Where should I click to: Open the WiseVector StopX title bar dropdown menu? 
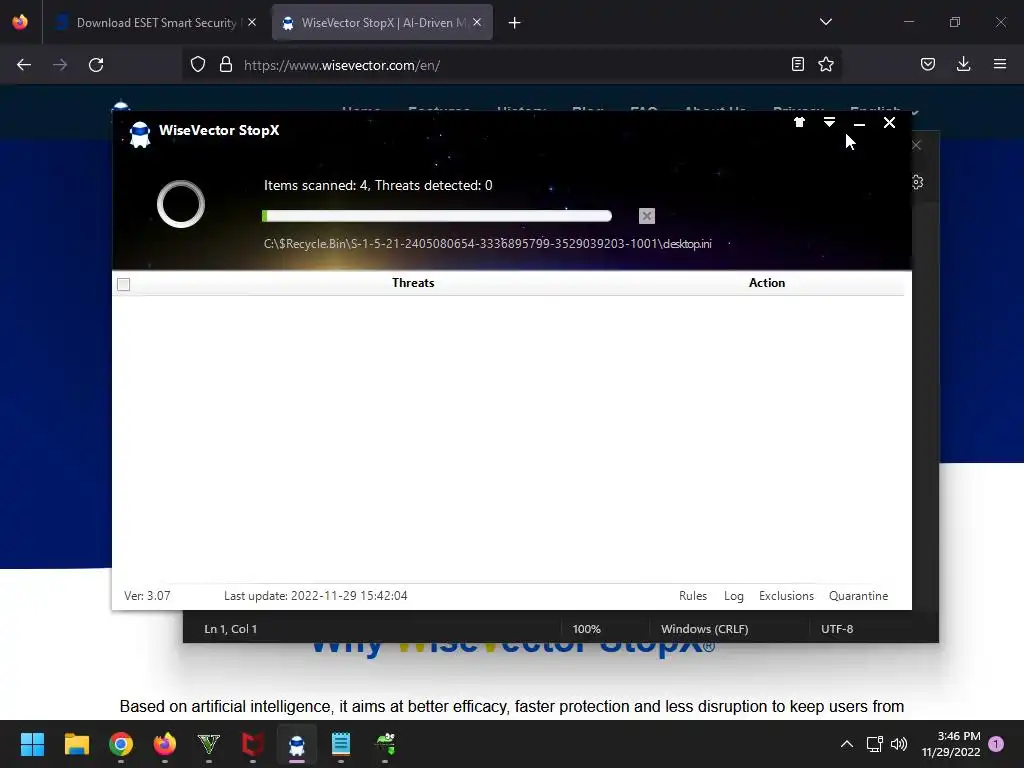click(829, 122)
